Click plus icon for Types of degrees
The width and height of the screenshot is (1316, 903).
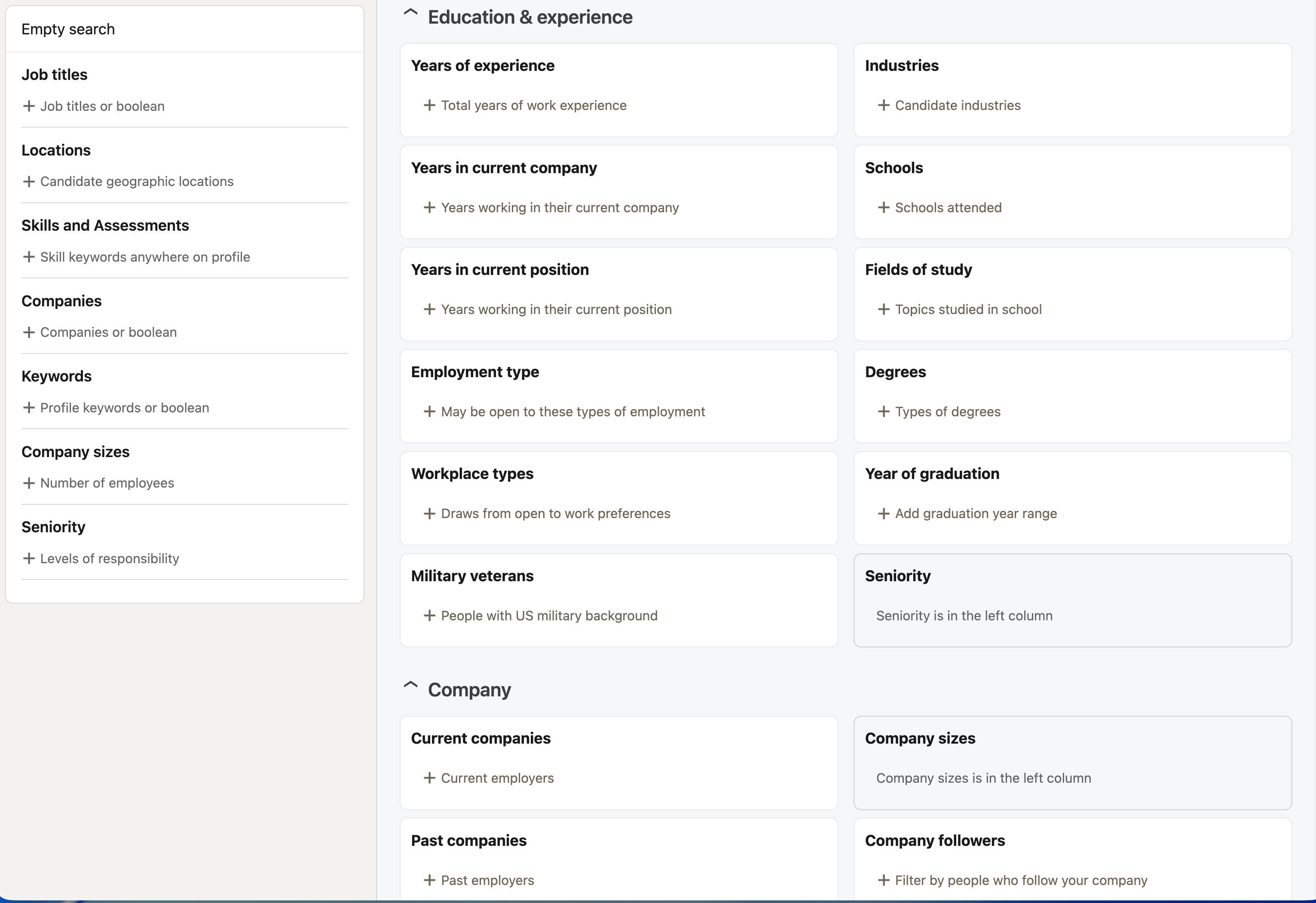click(883, 412)
